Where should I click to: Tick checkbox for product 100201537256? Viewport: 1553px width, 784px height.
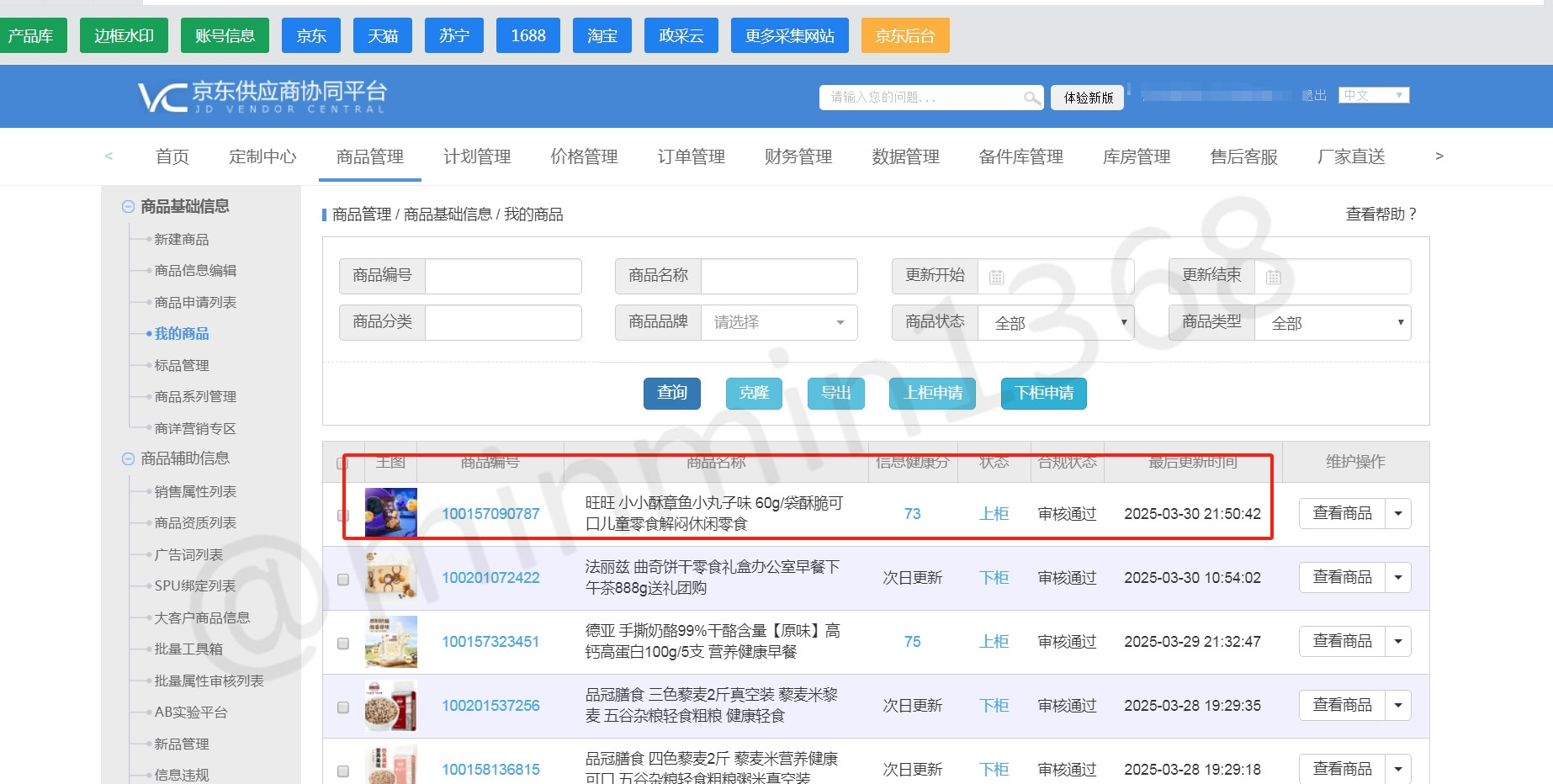[343, 707]
